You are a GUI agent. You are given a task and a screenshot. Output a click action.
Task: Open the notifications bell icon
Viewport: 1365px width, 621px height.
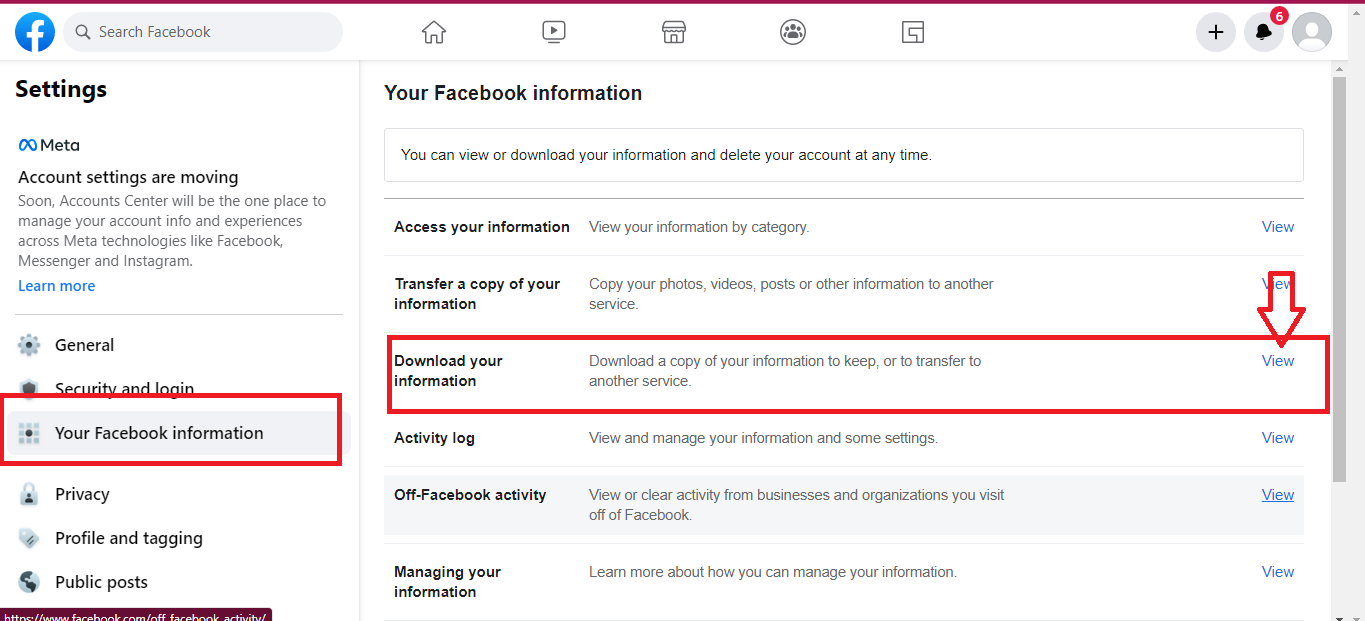tap(1264, 32)
